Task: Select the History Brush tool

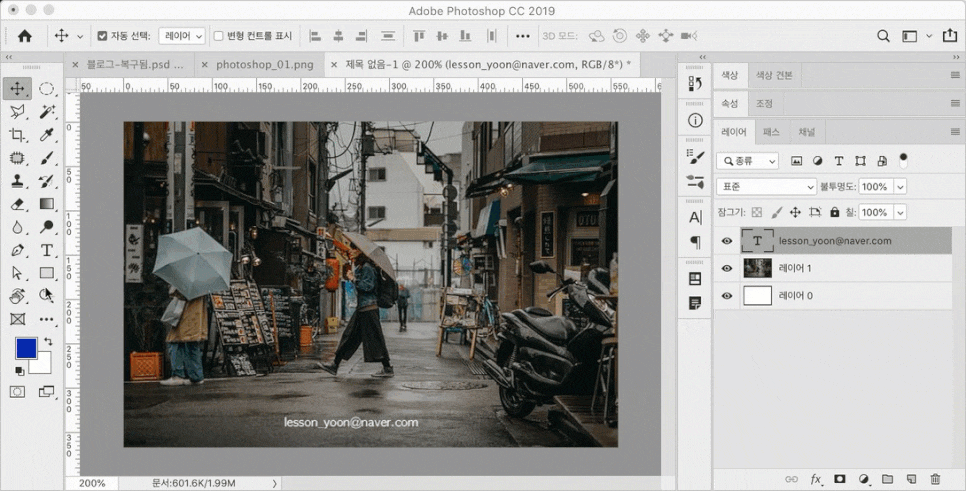Action: coord(46,181)
